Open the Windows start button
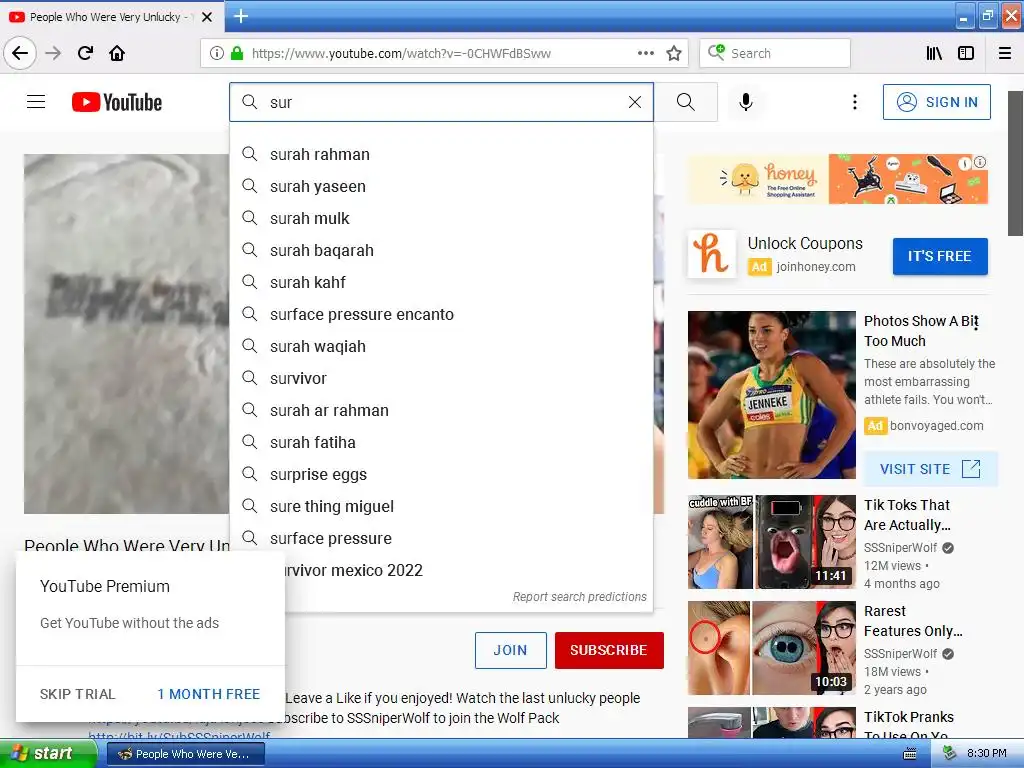Screen dimensions: 1024x768 click(48, 754)
